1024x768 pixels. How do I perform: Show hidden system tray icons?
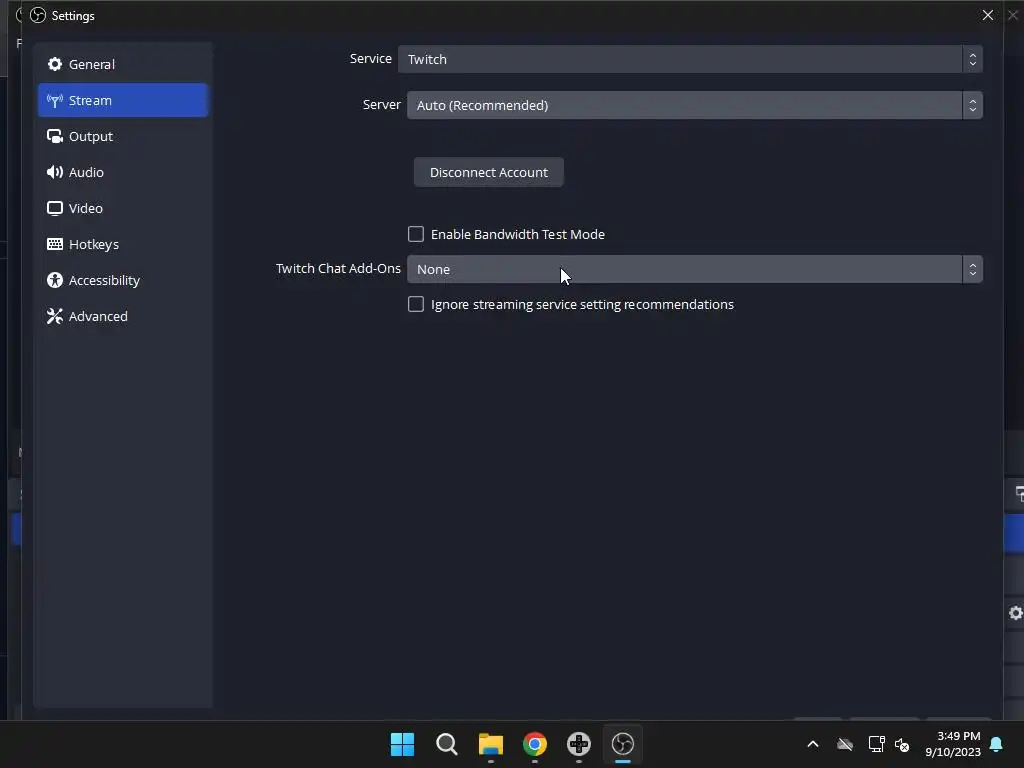[x=813, y=744]
